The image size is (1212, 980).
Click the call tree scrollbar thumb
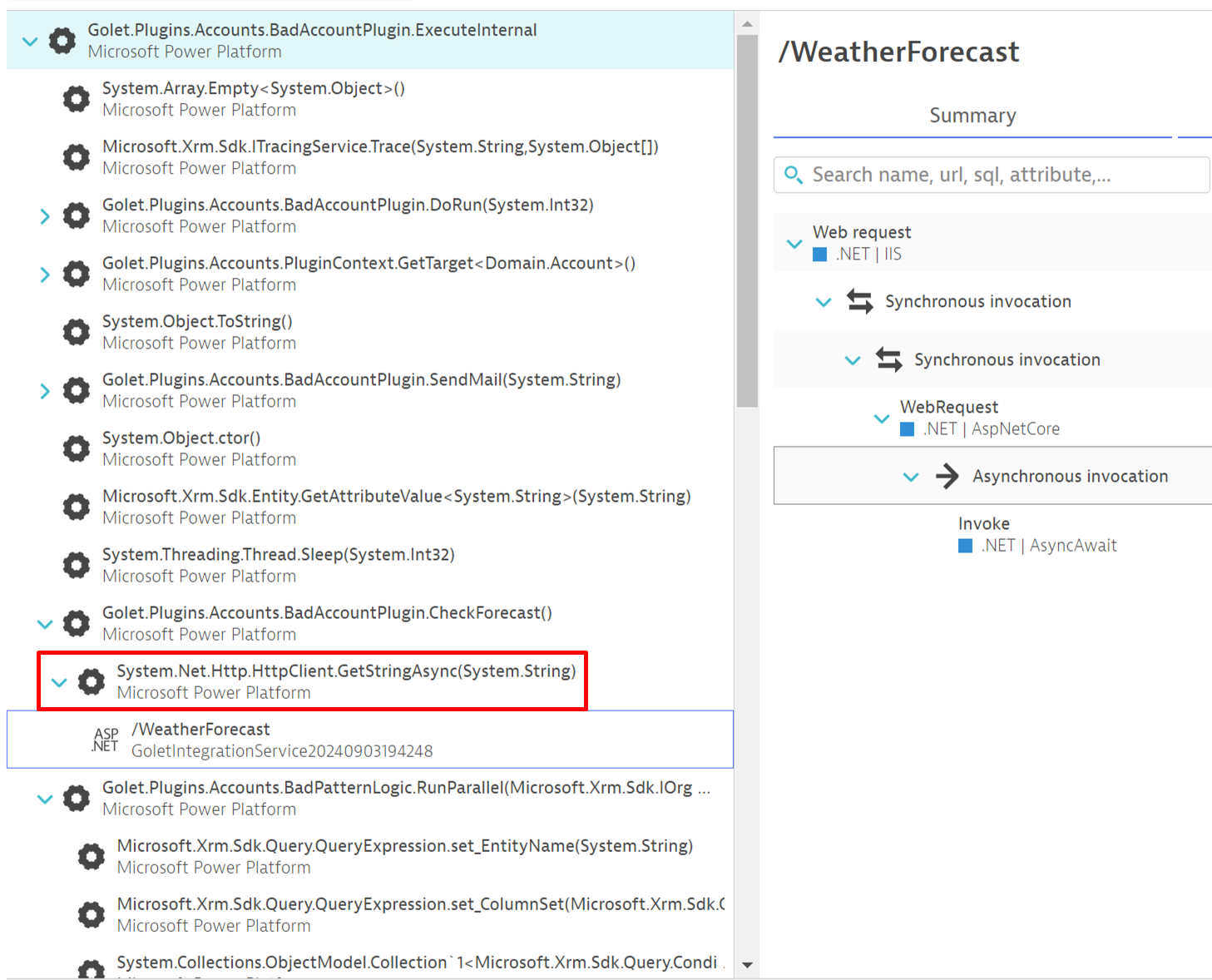pyautogui.click(x=747, y=221)
